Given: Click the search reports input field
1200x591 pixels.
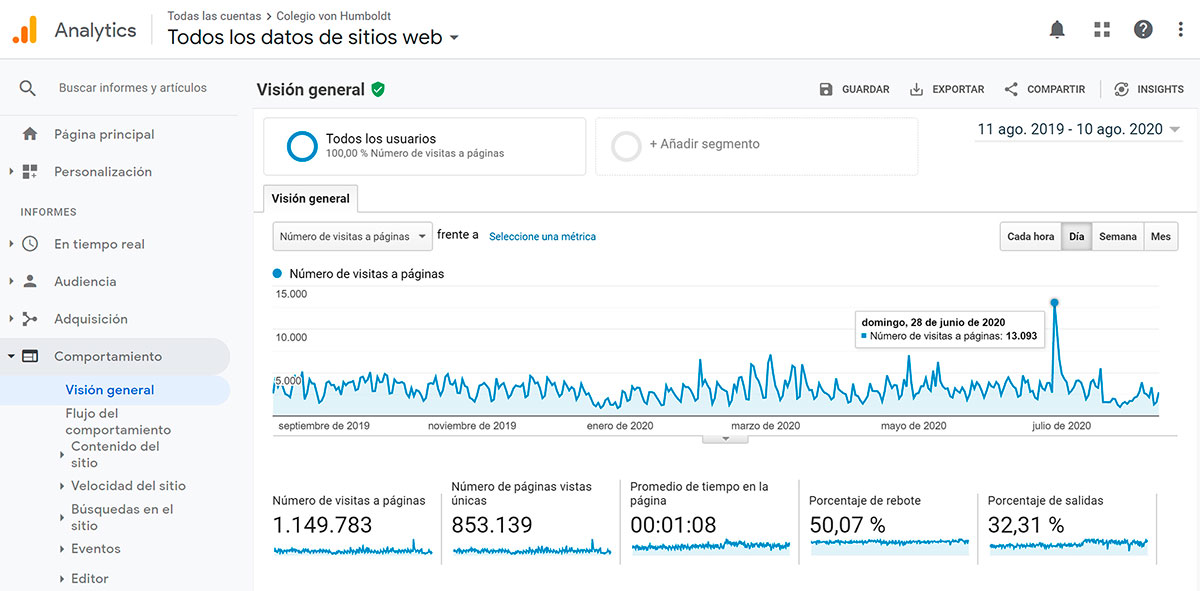Looking at the screenshot, I should coord(133,88).
